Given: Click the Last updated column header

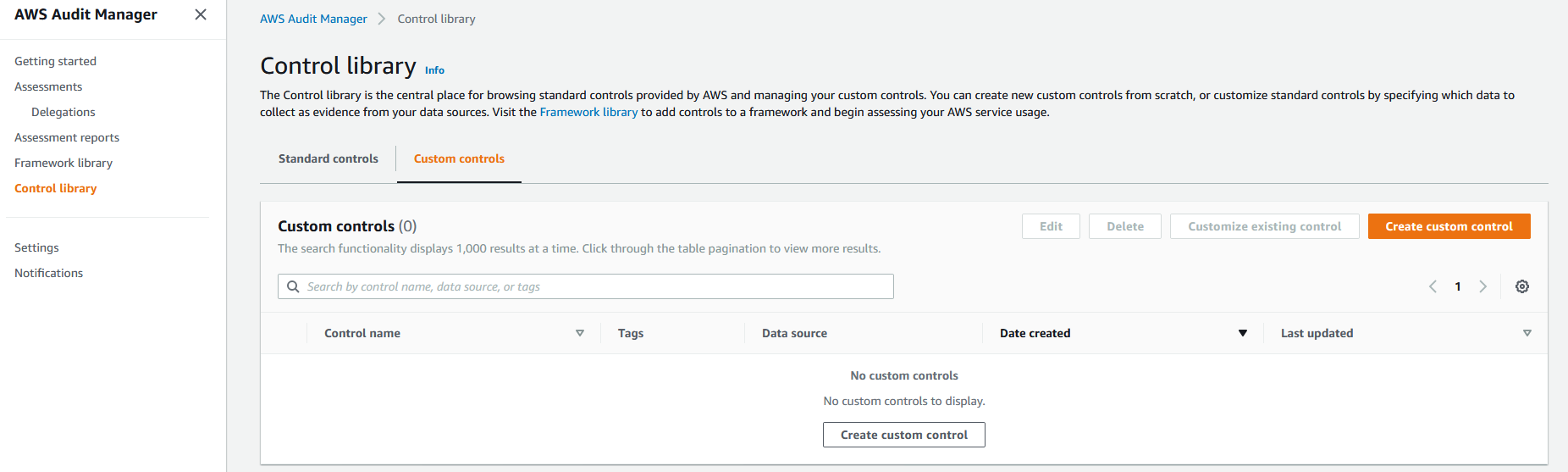Looking at the screenshot, I should (x=1317, y=333).
